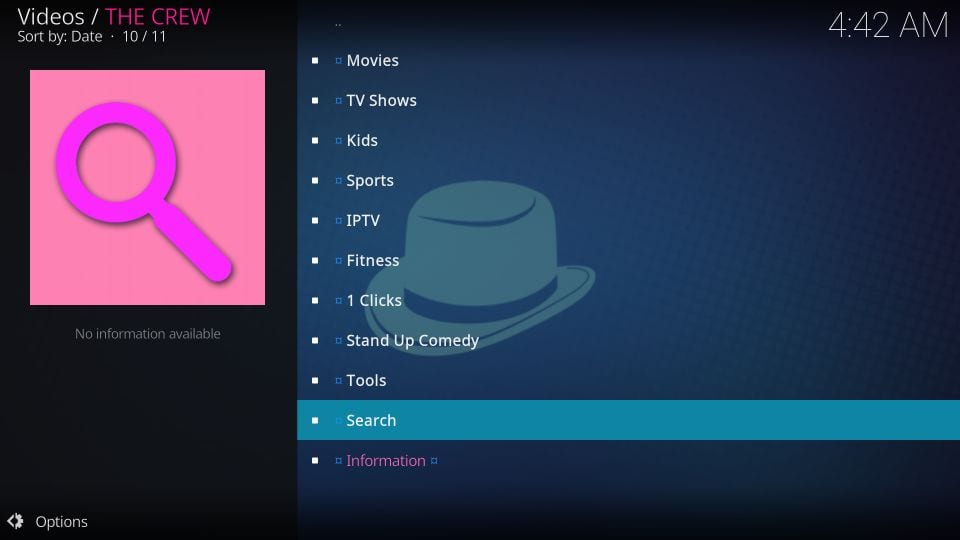This screenshot has width=960, height=540.
Task: Click the square bullet beside Tools
Action: tap(315, 380)
